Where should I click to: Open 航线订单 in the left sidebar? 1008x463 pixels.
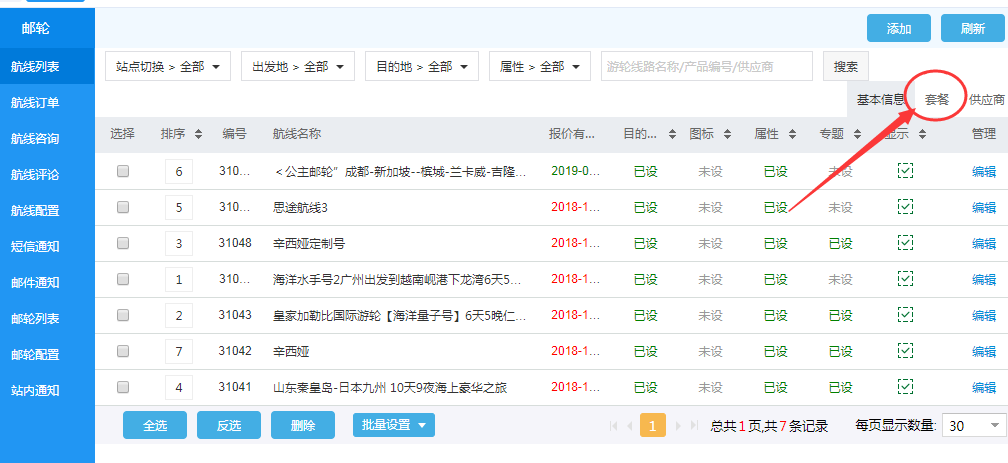pos(35,102)
